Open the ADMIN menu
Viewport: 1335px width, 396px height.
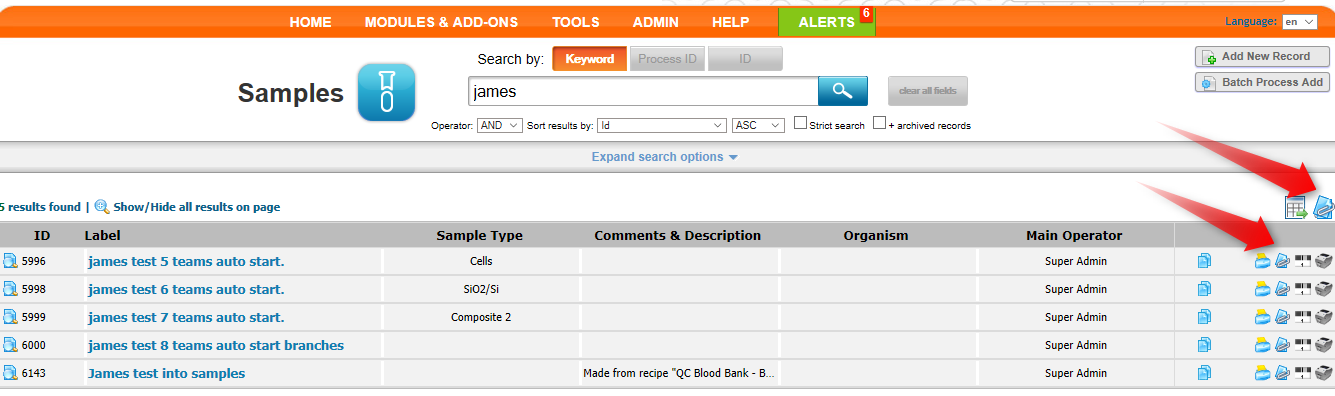(x=655, y=22)
